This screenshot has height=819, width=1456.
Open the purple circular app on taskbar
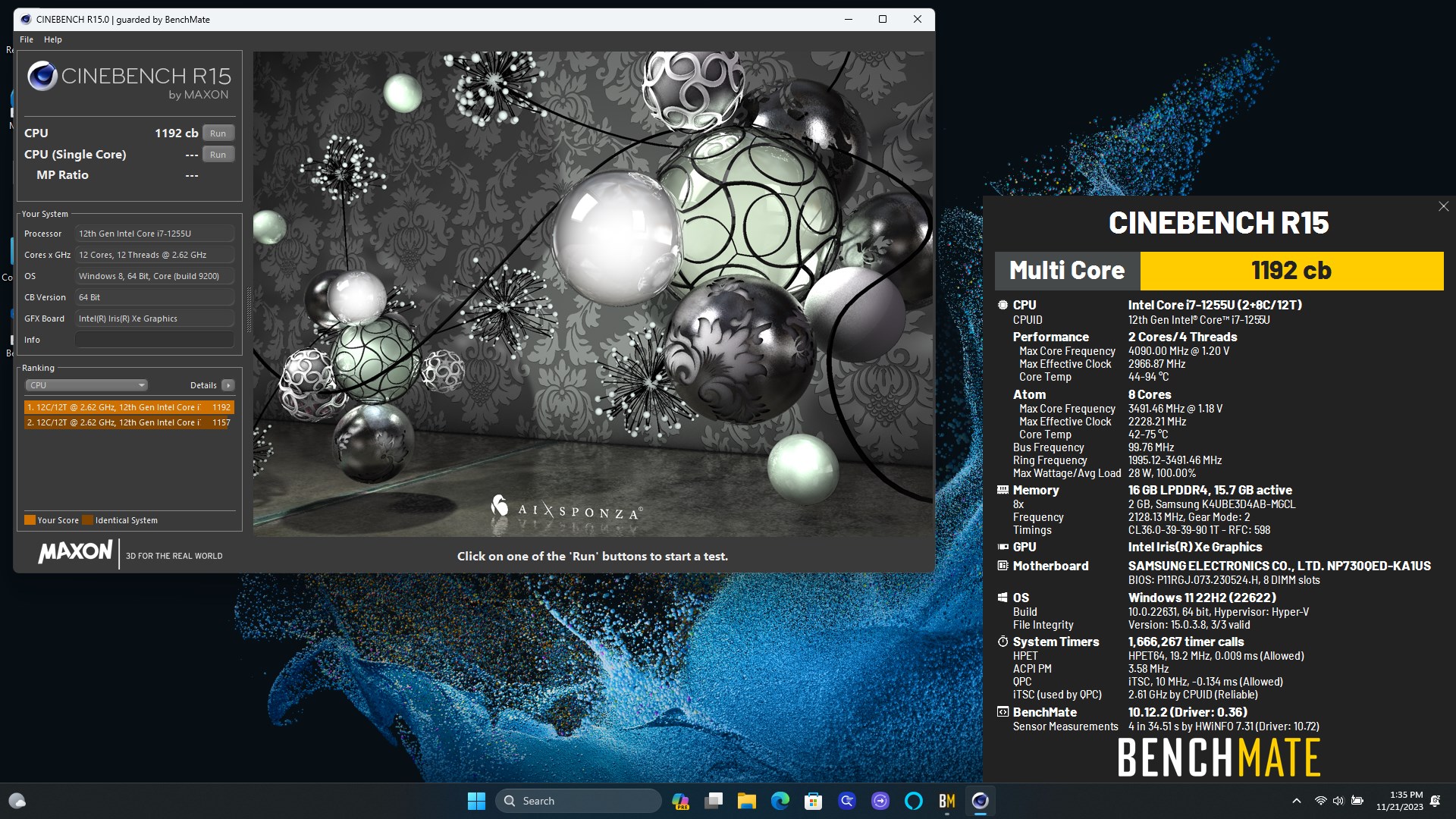(x=880, y=801)
